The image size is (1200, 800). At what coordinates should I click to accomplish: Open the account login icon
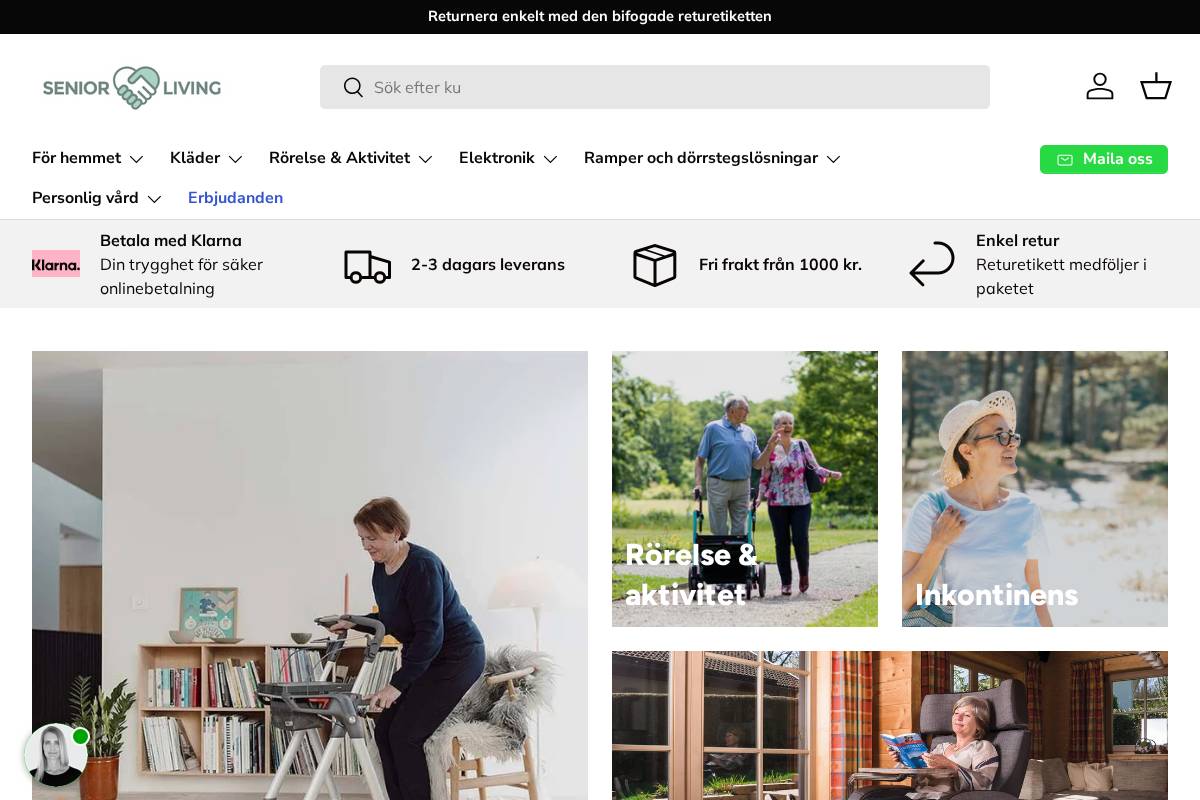tap(1100, 87)
